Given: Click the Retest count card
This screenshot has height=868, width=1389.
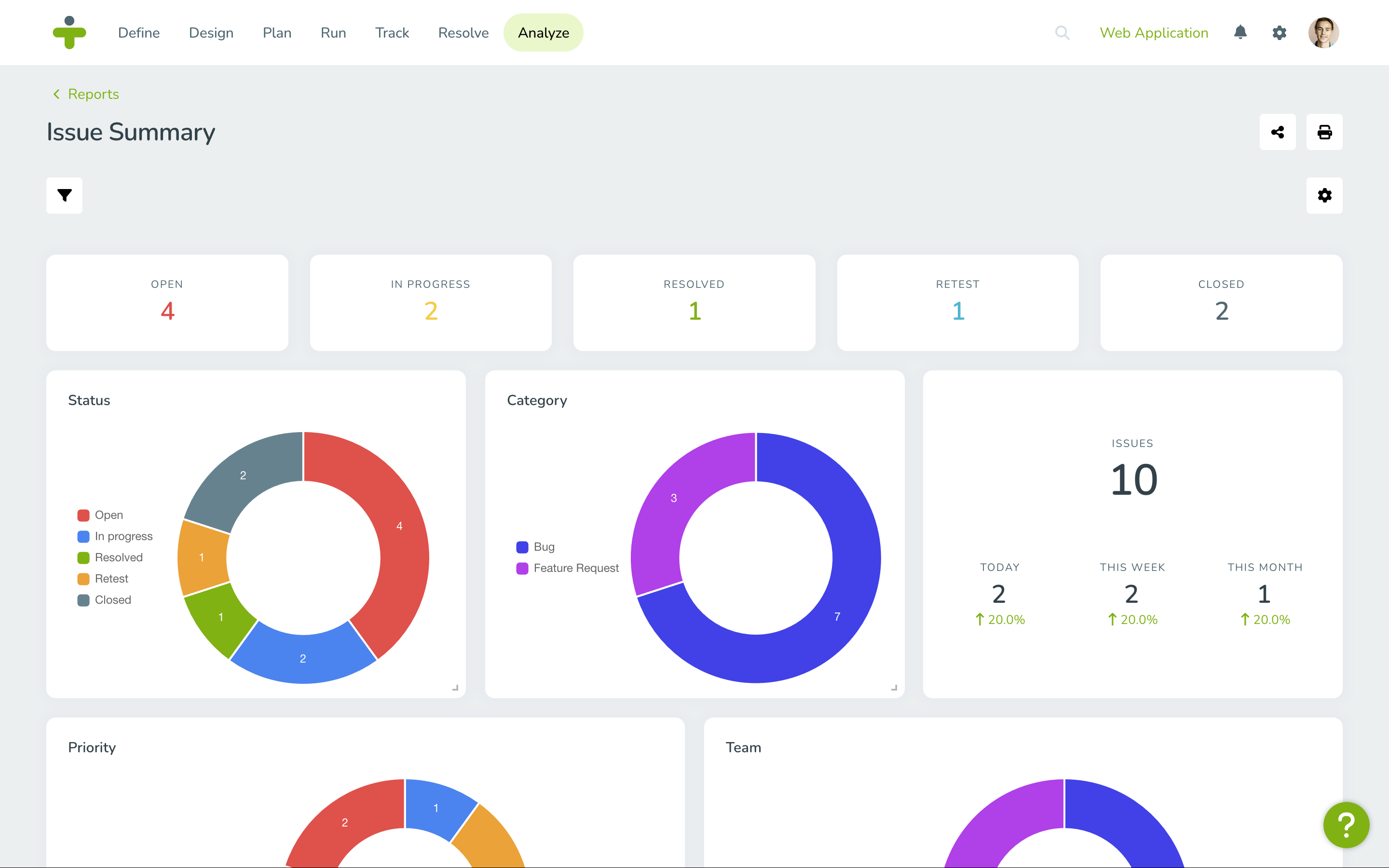Looking at the screenshot, I should click(957, 302).
